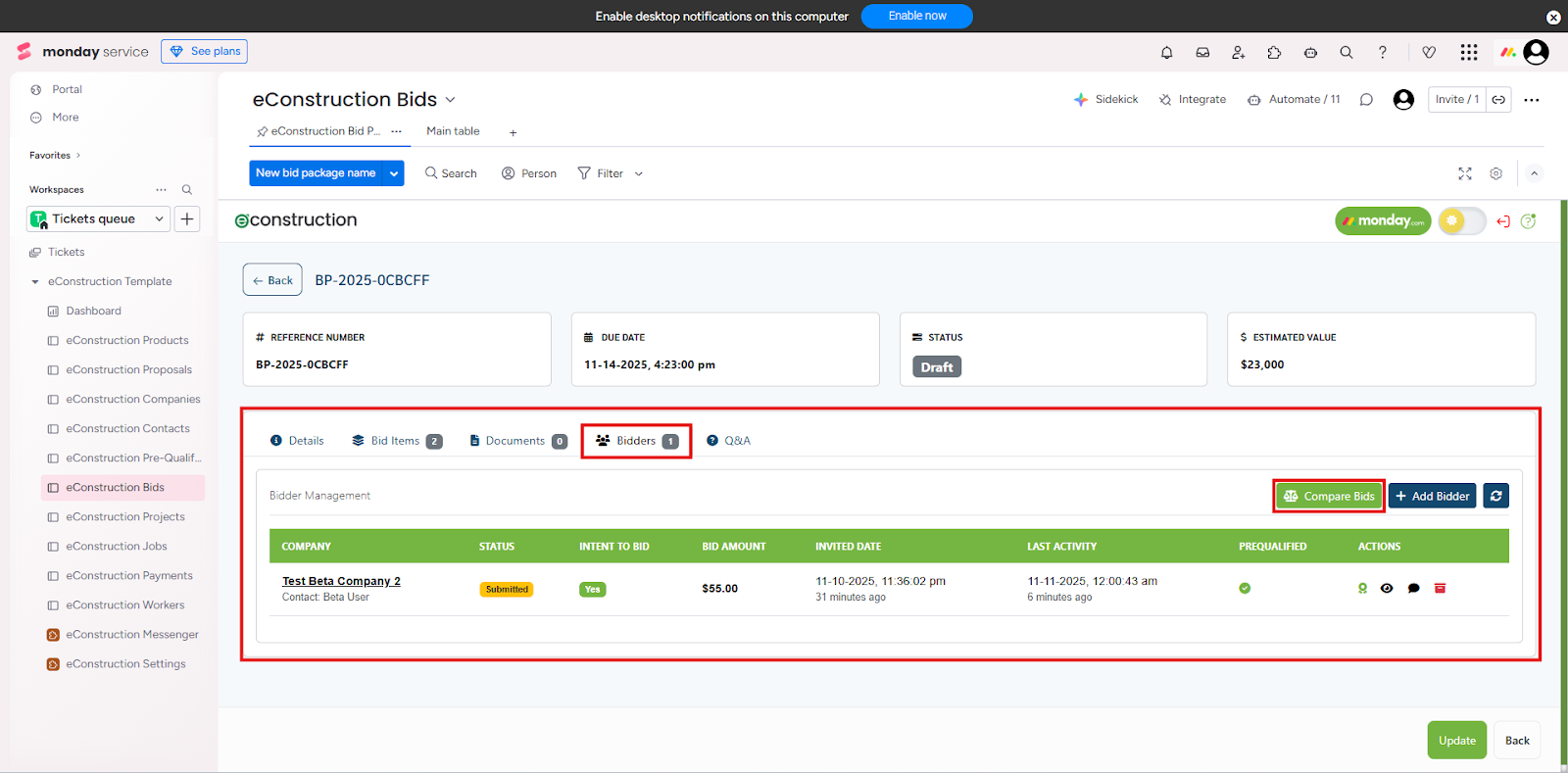Toggle the light/dark theme switch
The image size is (1568, 773).
1461,221
